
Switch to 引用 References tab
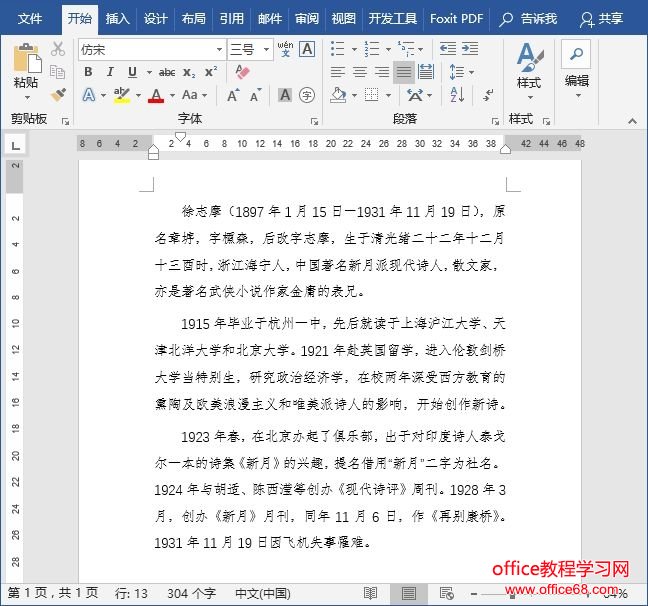pyautogui.click(x=231, y=19)
